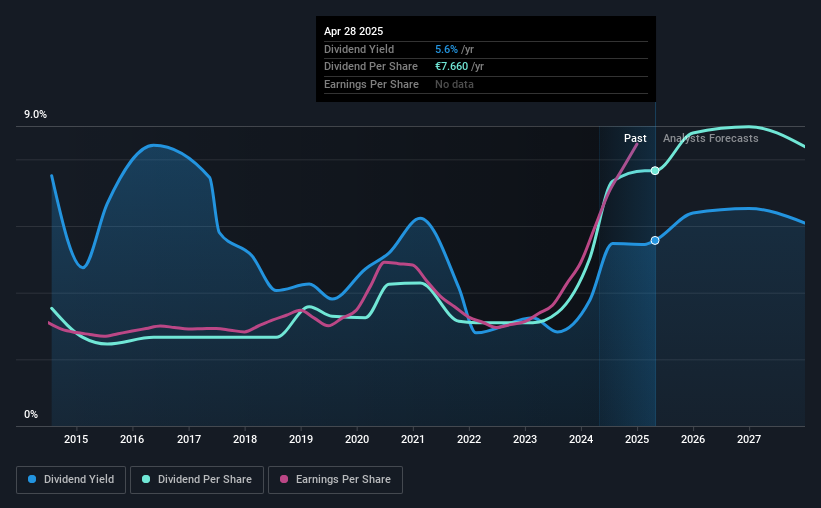Click the pink Earnings Per Share legend dot

click(x=284, y=479)
